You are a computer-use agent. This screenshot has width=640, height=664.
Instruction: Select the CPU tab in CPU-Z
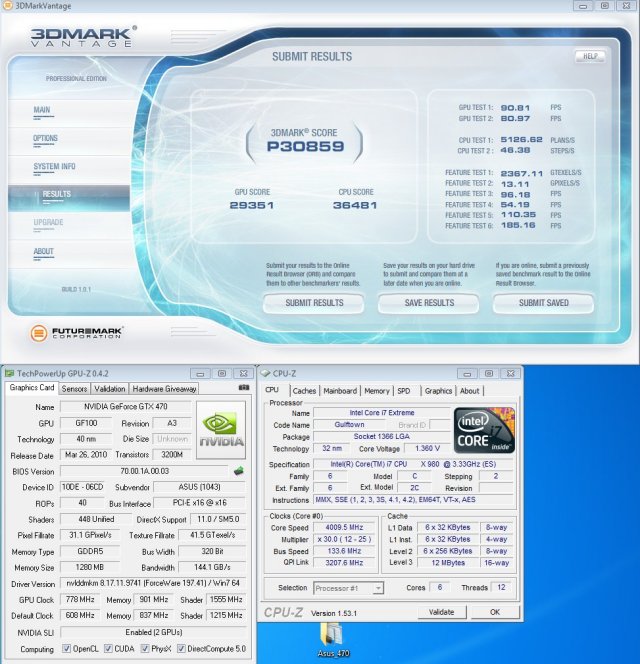click(x=272, y=390)
